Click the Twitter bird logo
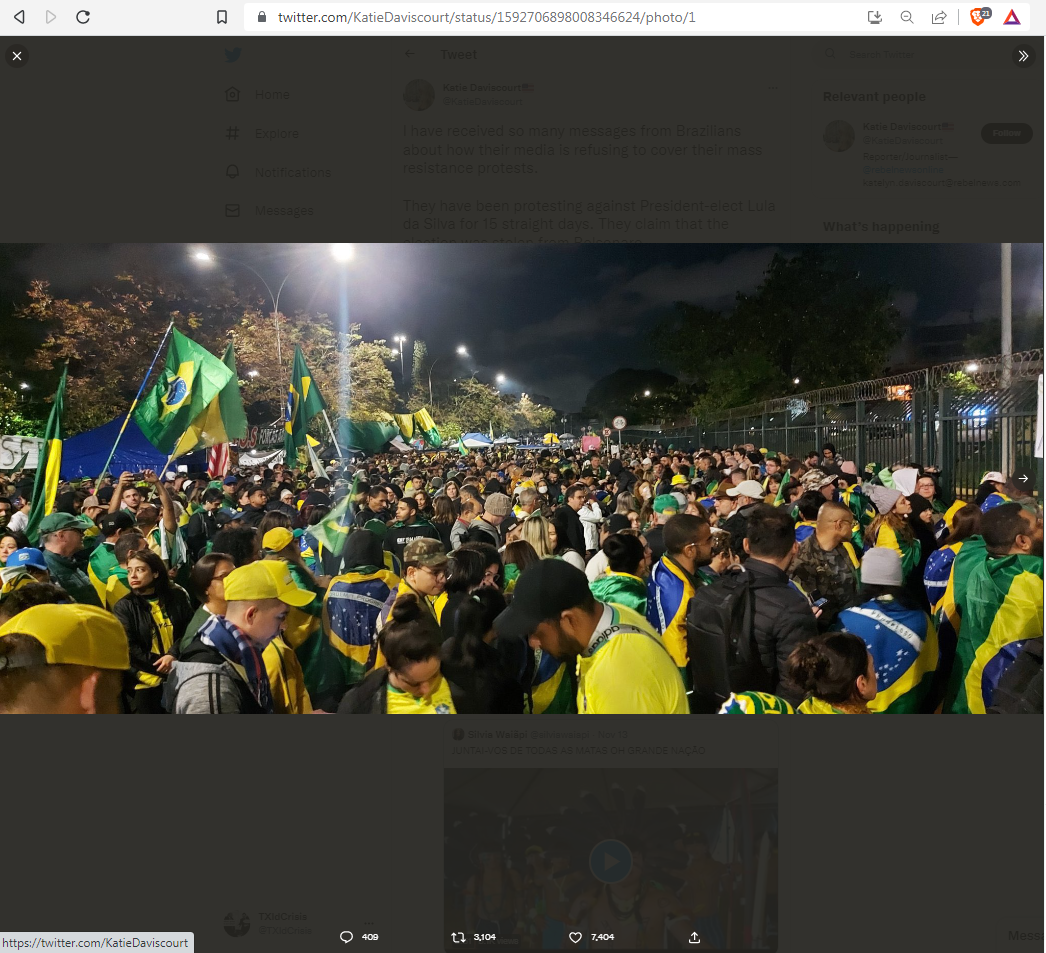The width and height of the screenshot is (1046, 953). pos(233,55)
